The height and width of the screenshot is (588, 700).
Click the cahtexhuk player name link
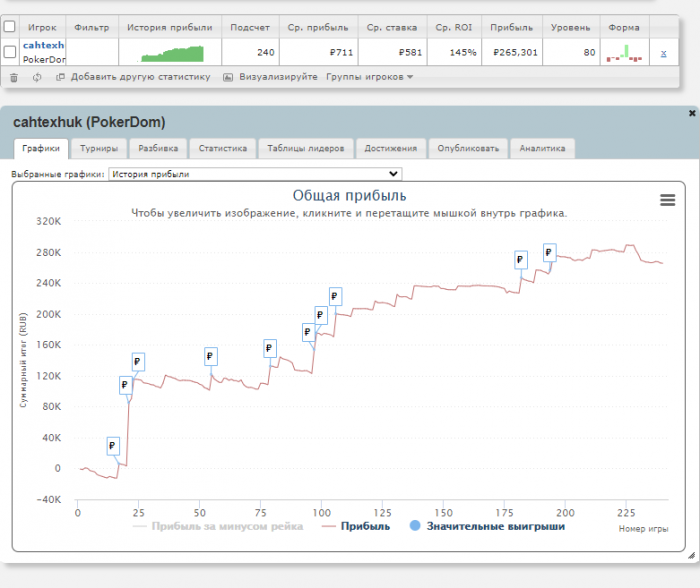click(x=43, y=45)
